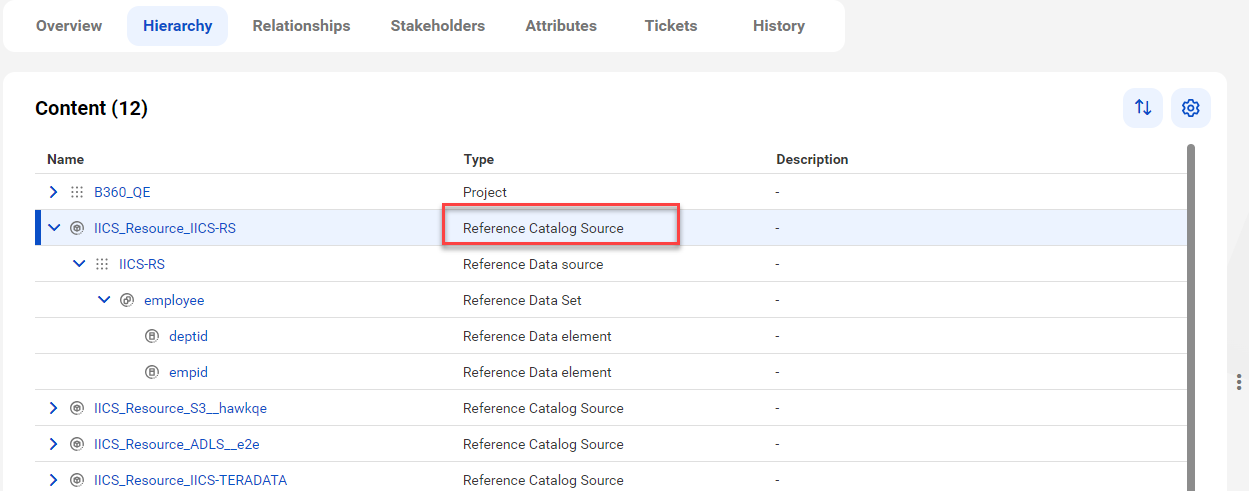Open the B360_QE link
1249x491 pixels.
[x=122, y=192]
